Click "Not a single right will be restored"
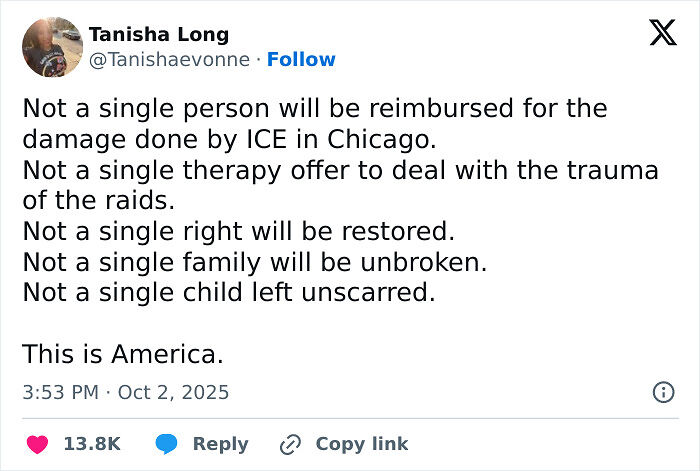Viewport: 700px width, 471px height. tap(238, 231)
